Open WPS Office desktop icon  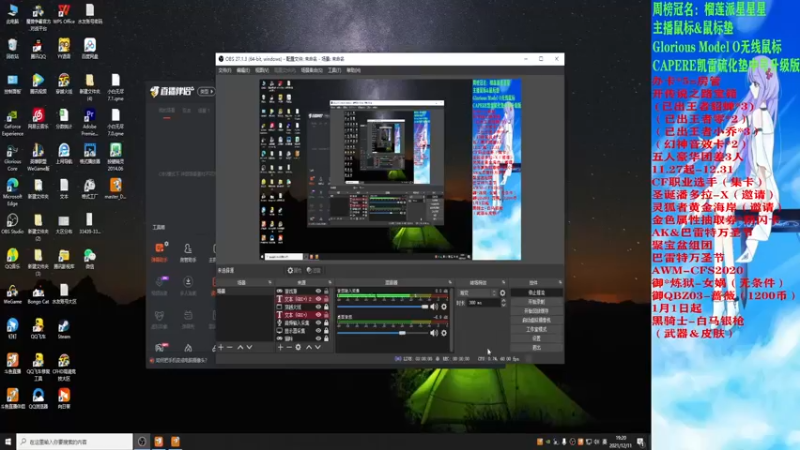pos(64,14)
